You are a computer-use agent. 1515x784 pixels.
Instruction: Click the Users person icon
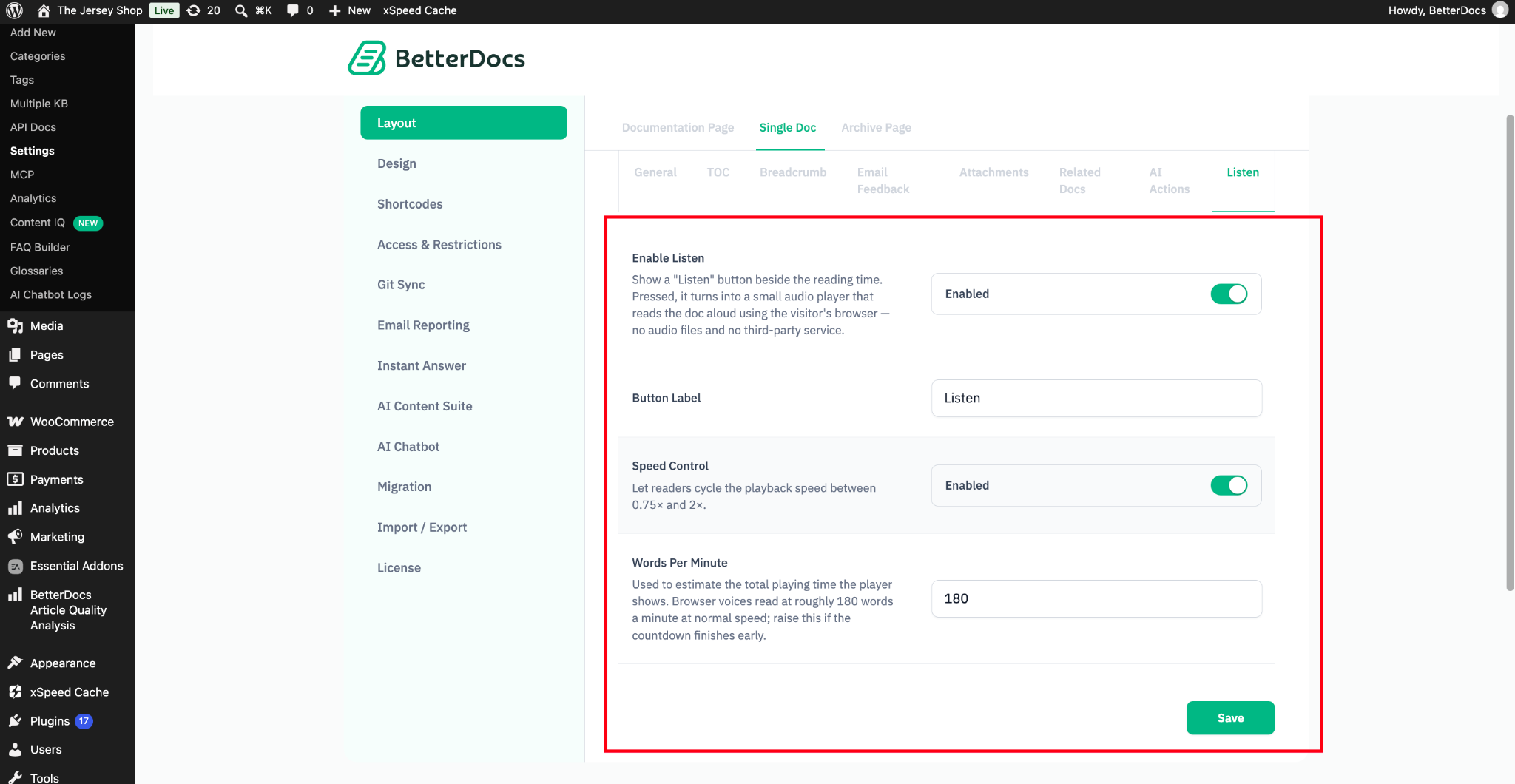pyautogui.click(x=15, y=750)
